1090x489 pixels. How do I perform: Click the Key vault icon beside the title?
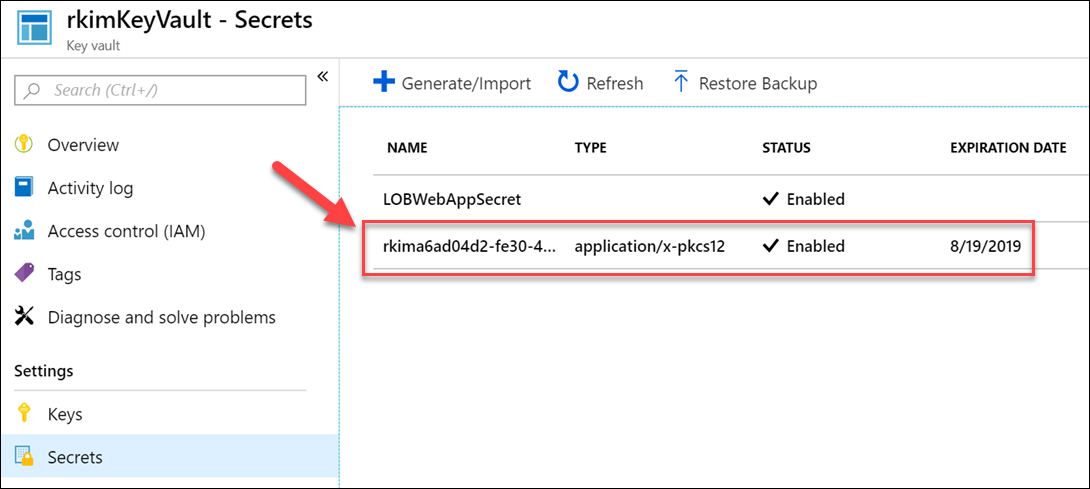[33, 27]
